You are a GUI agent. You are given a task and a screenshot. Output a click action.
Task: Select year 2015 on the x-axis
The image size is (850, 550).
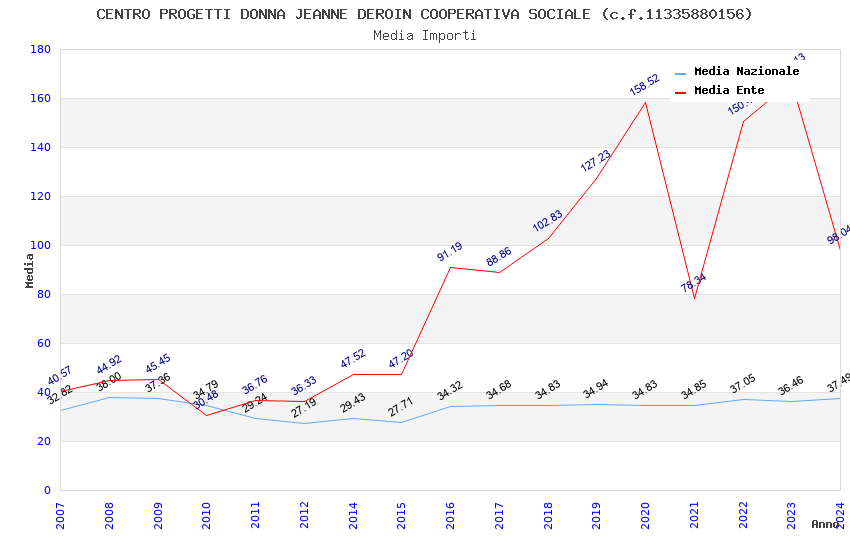(402, 515)
